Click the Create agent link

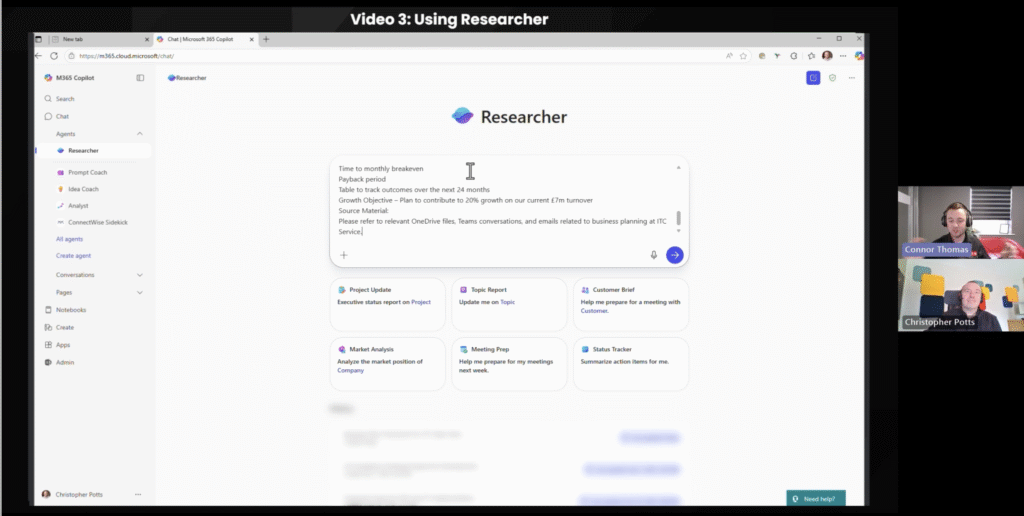coord(73,255)
